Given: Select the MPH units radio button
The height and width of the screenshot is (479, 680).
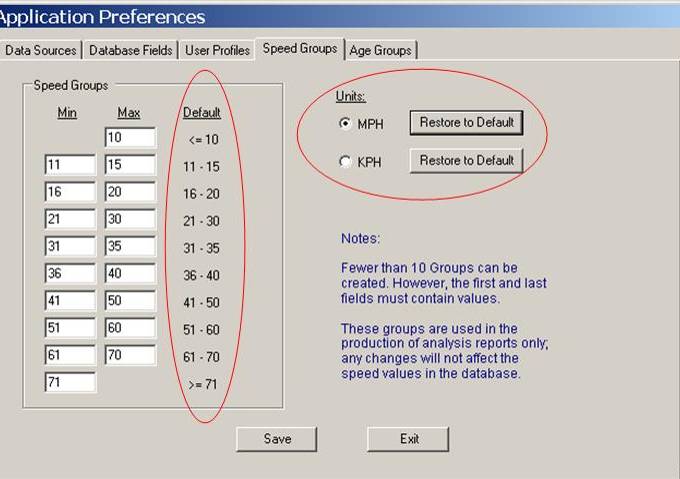Looking at the screenshot, I should [x=346, y=124].
